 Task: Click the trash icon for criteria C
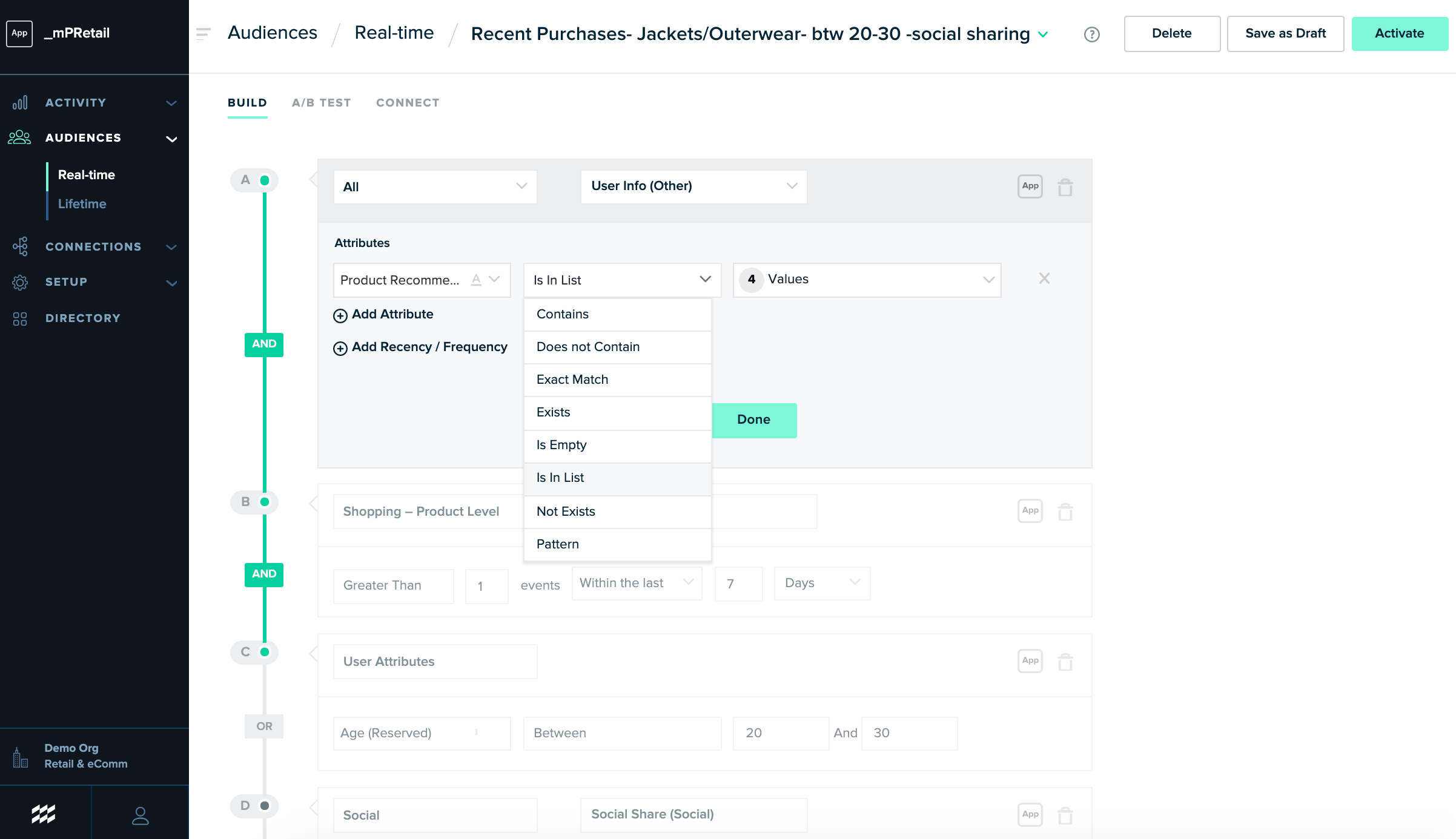pyautogui.click(x=1065, y=662)
